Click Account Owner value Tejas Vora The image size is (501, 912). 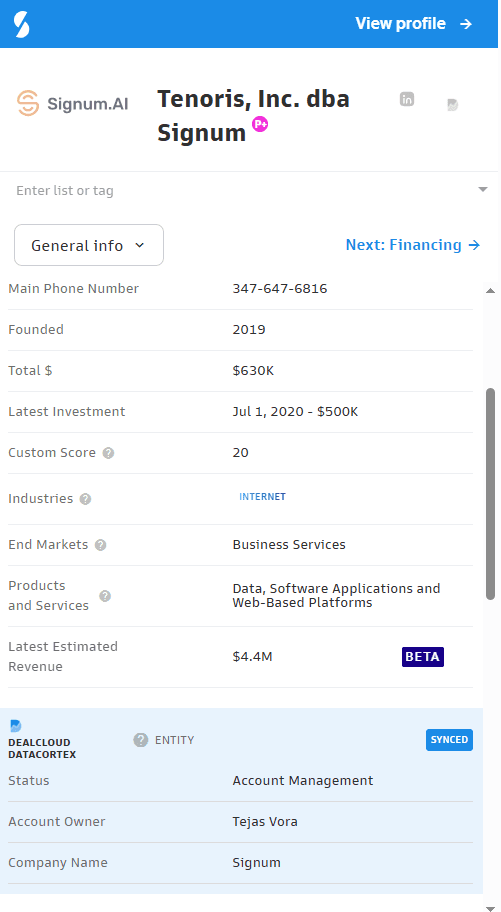point(265,822)
